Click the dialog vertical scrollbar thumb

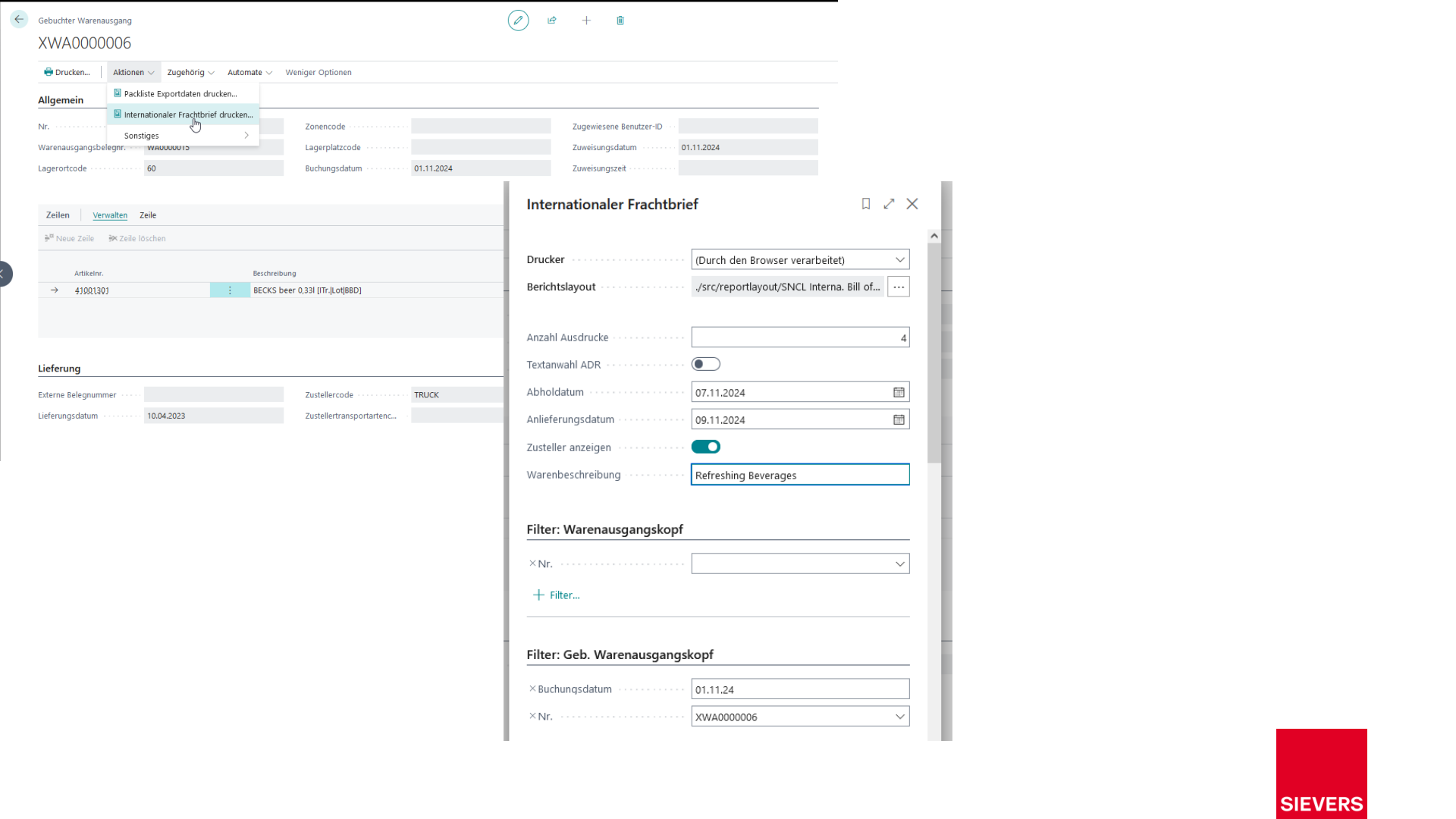(934, 353)
